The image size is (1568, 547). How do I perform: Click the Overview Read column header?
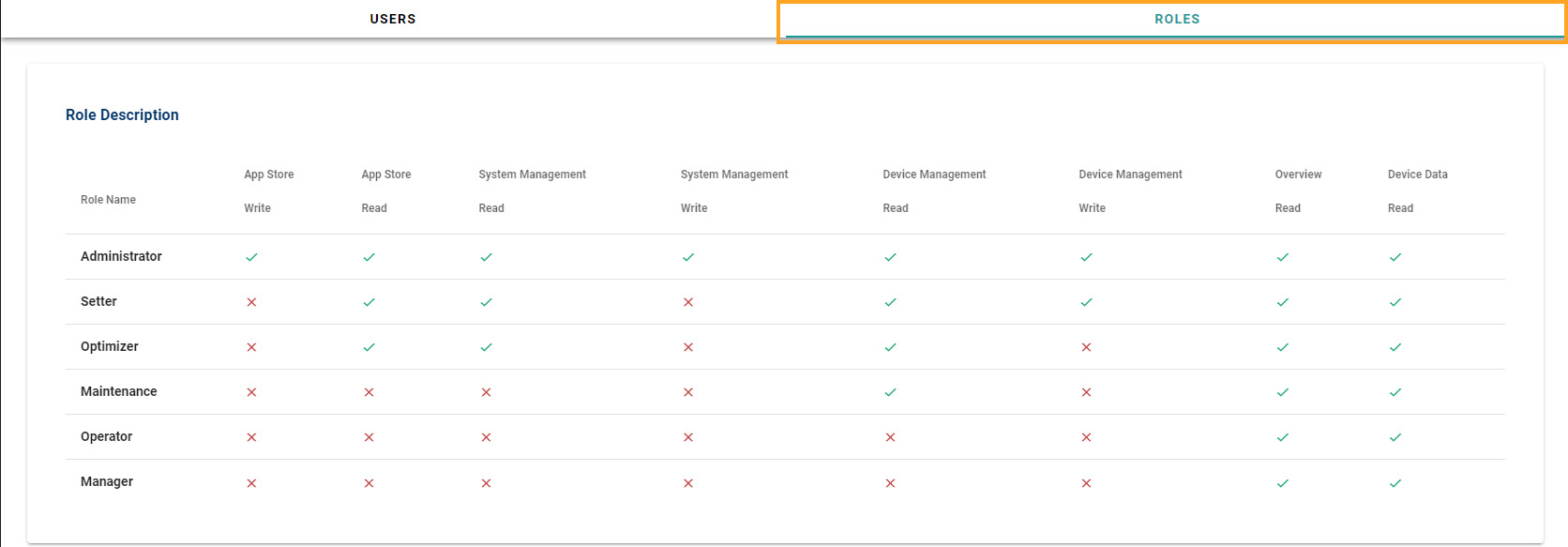[1298, 190]
